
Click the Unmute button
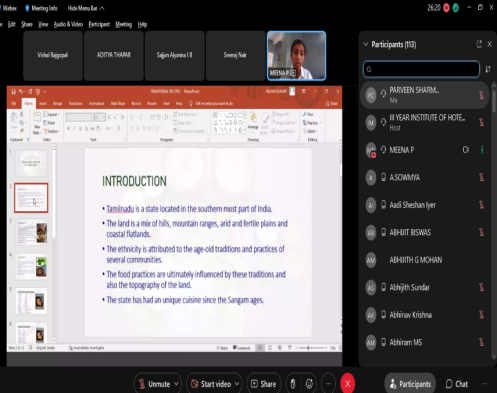[x=154, y=384]
